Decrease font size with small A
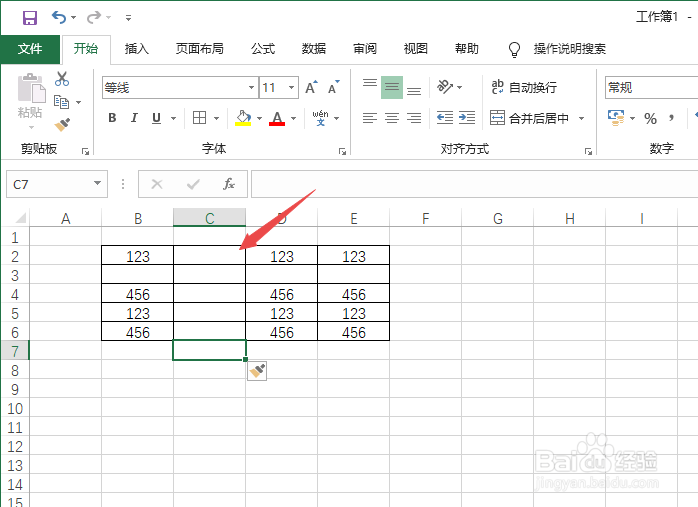The width and height of the screenshot is (698, 507). tap(334, 88)
